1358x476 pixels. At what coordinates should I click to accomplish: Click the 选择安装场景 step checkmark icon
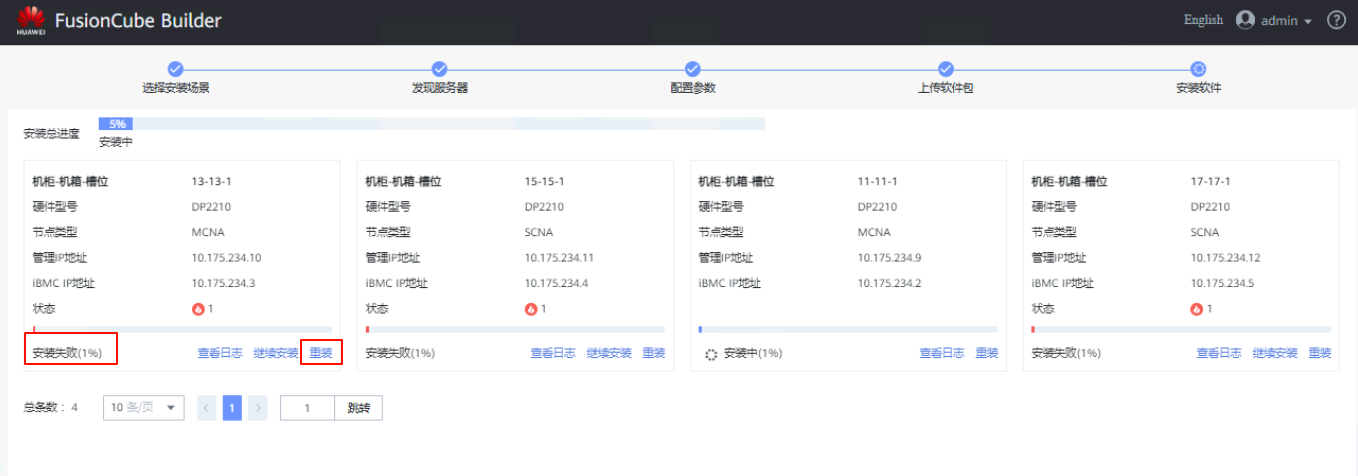click(175, 68)
